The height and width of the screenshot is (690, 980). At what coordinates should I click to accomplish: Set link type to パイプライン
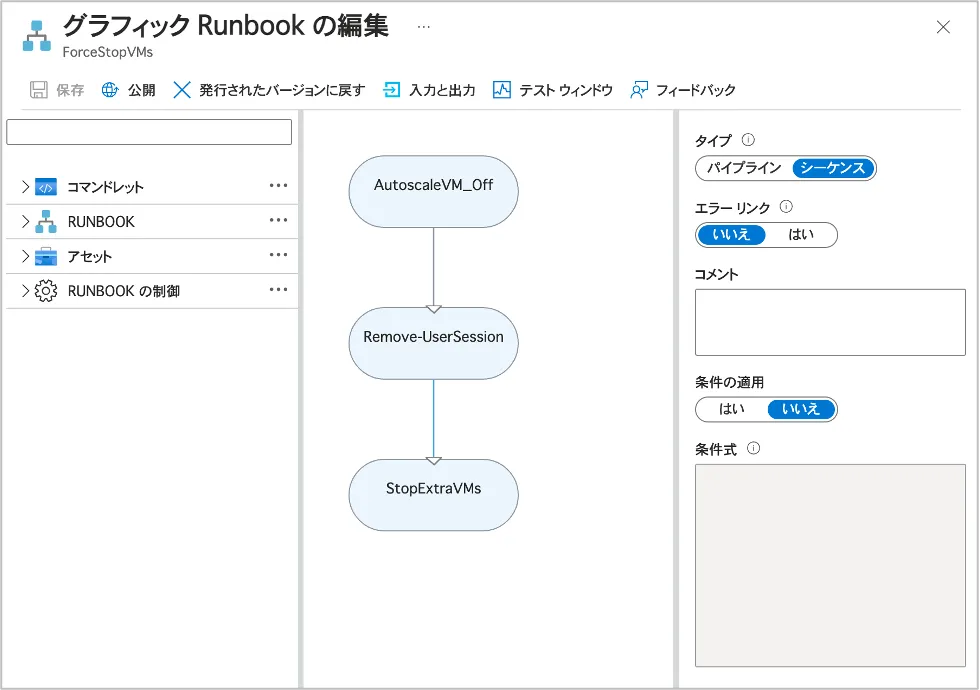tap(744, 168)
